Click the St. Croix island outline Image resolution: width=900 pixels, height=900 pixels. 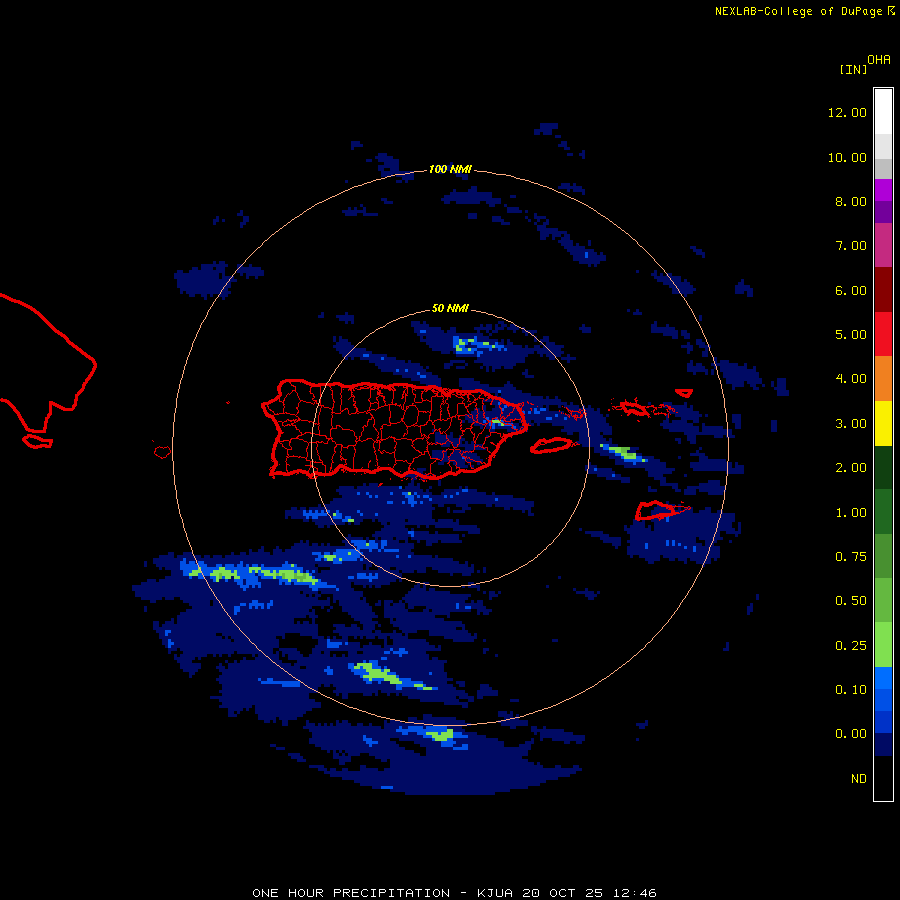(662, 510)
